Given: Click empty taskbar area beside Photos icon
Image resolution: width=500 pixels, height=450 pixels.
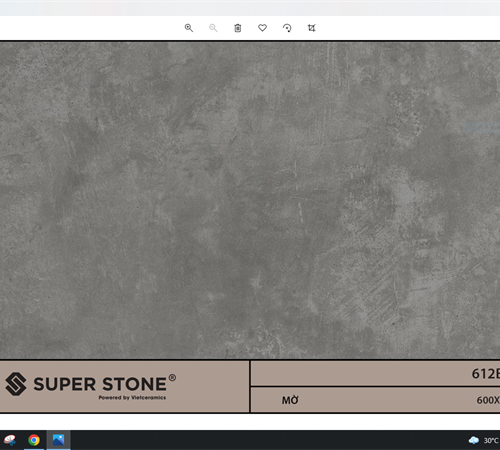Looking at the screenshot, I should click(x=267, y=440).
